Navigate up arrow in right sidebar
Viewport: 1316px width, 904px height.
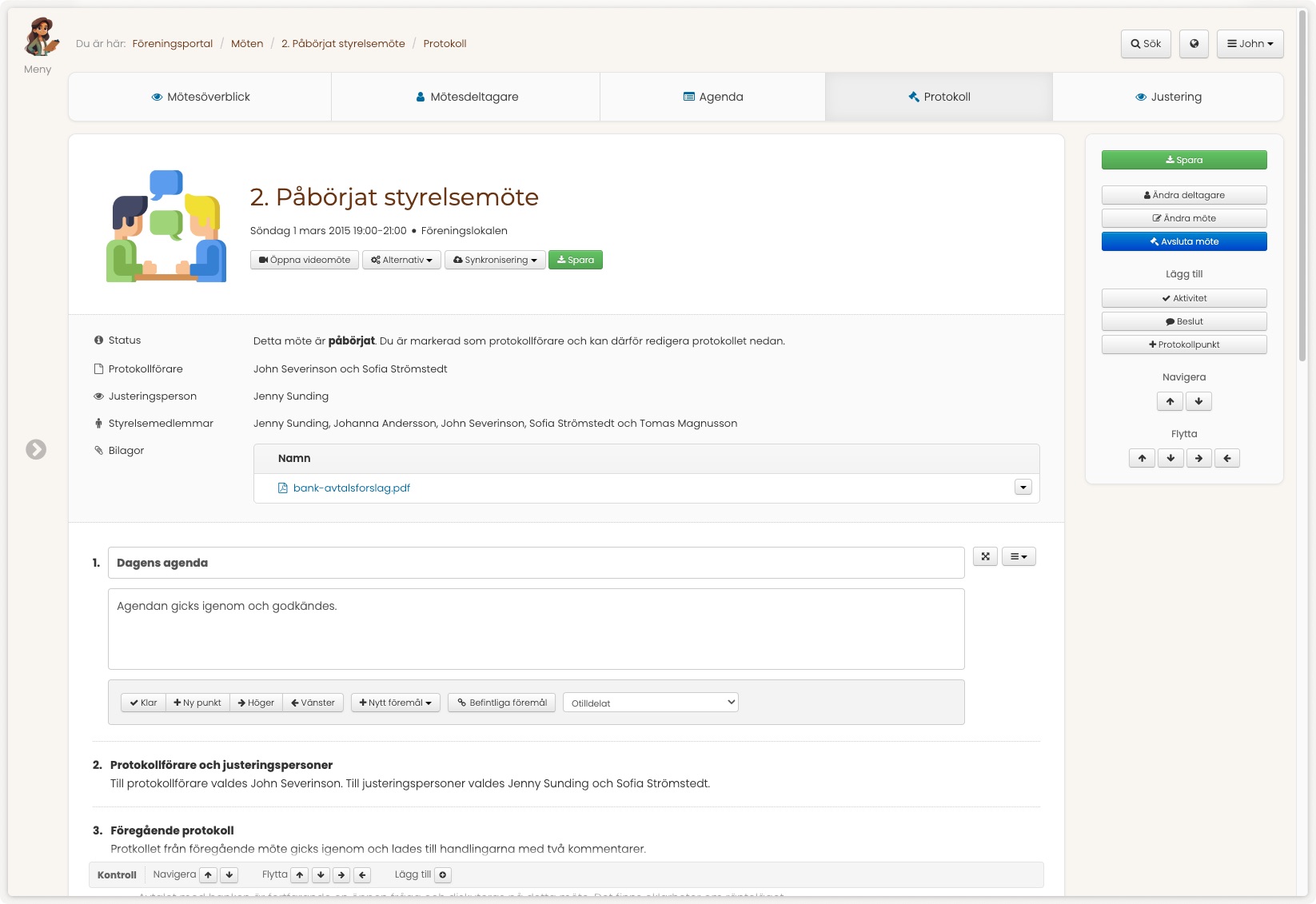(1170, 401)
